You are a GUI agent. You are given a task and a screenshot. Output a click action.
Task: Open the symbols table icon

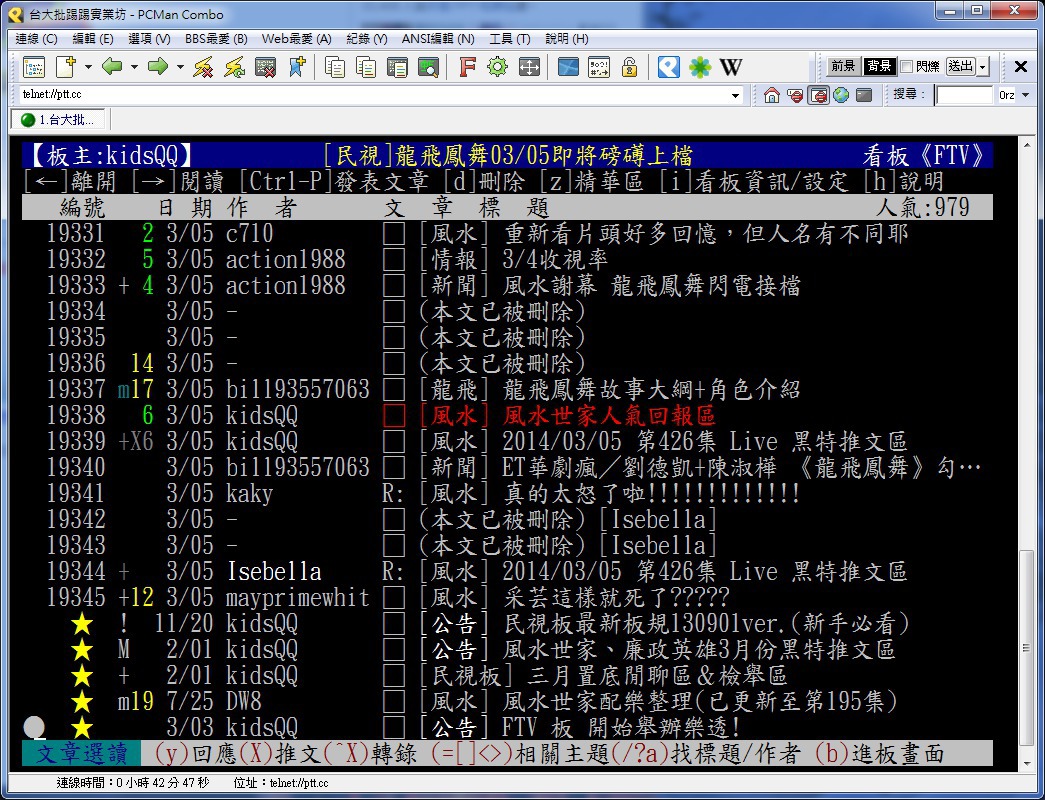click(598, 67)
